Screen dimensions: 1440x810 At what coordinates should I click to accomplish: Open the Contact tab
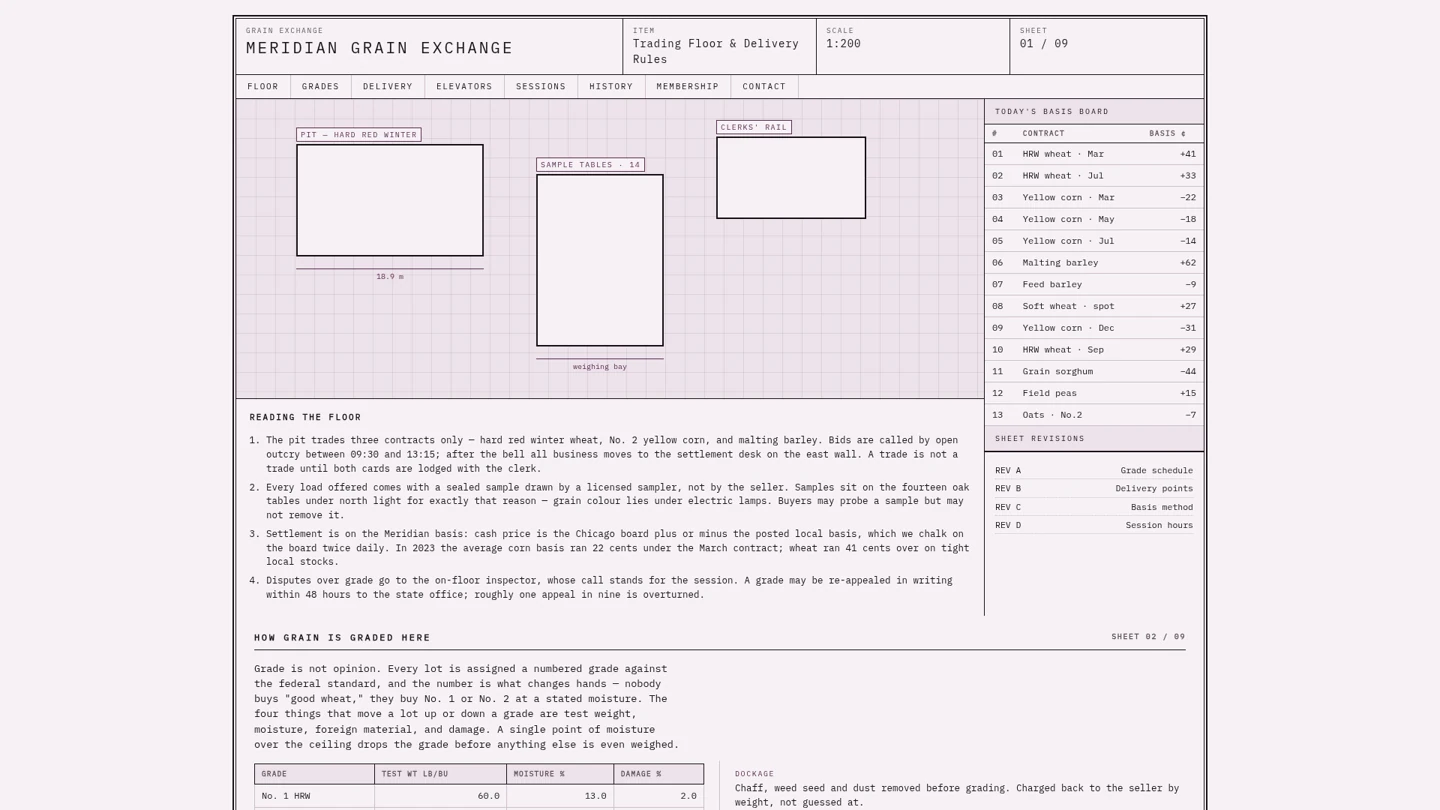[764, 87]
